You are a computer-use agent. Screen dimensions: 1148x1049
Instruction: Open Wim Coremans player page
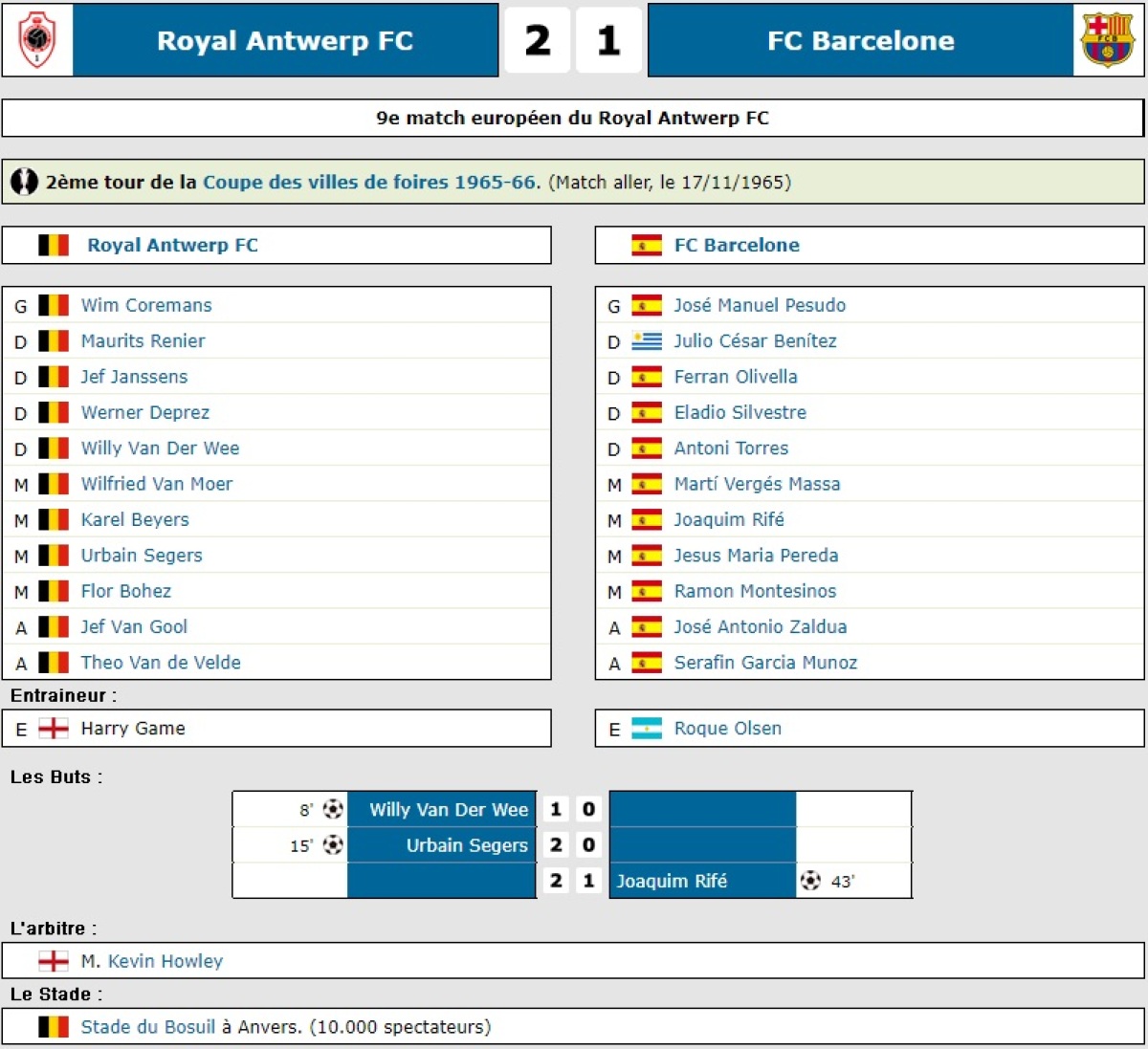tap(146, 306)
